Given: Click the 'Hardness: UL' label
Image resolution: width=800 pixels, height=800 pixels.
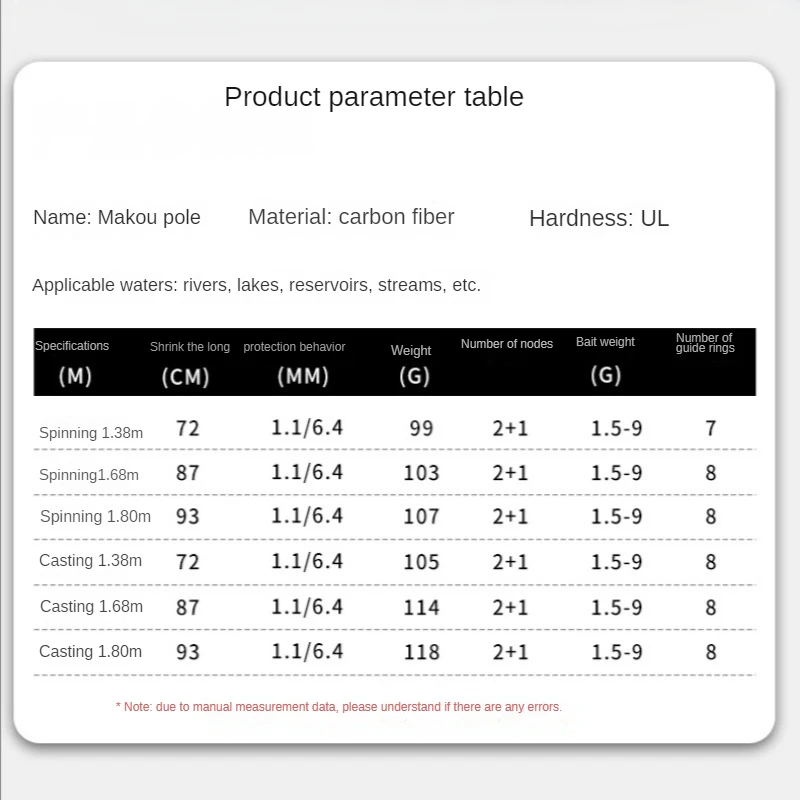Looking at the screenshot, I should point(599,218).
